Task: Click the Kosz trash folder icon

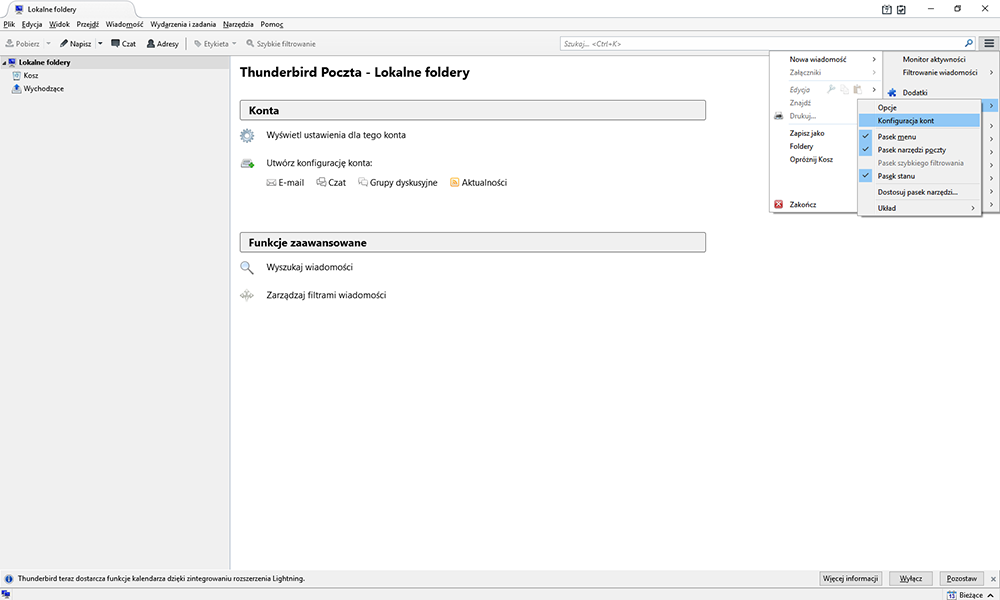Action: pyautogui.click(x=17, y=75)
